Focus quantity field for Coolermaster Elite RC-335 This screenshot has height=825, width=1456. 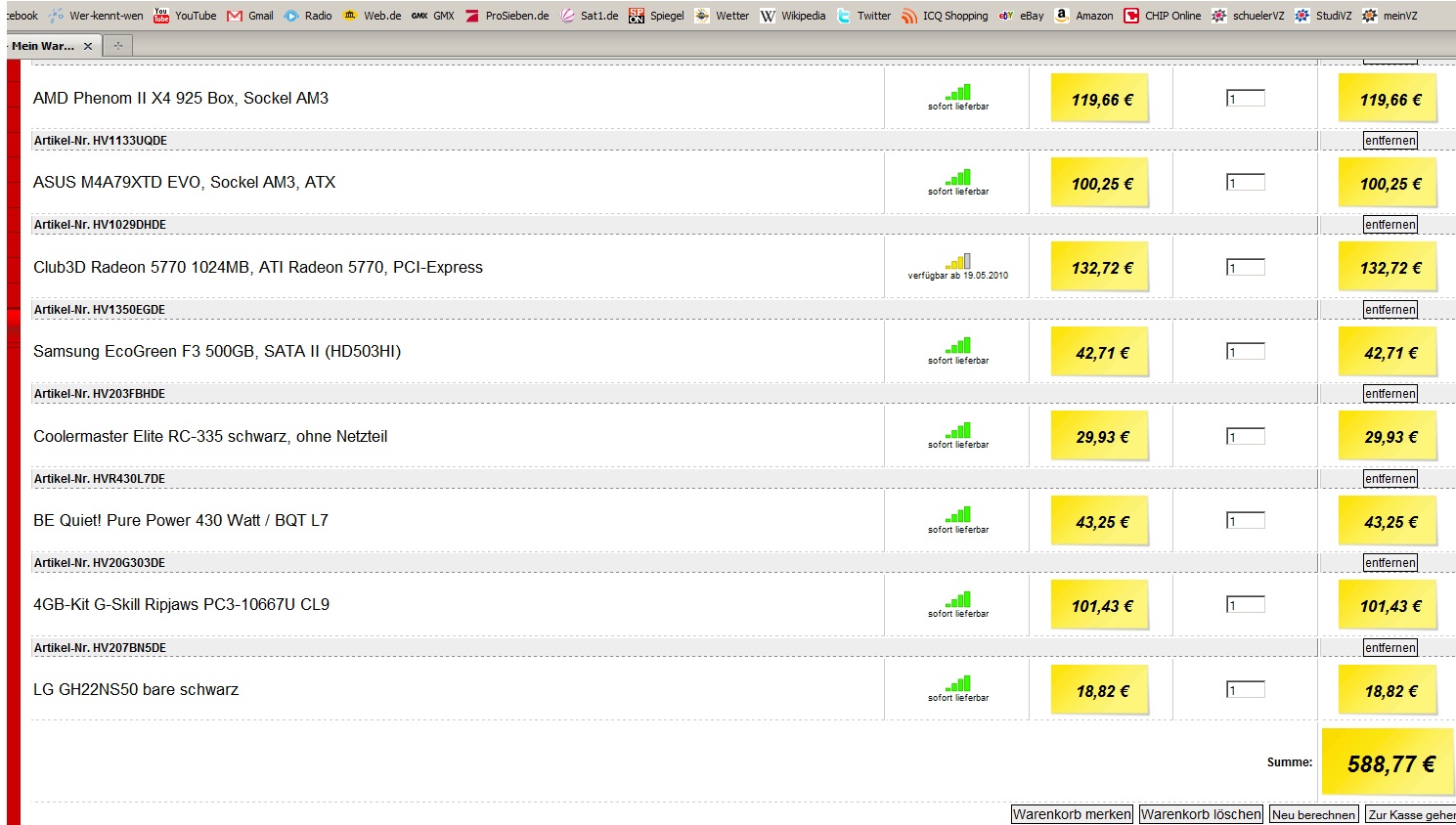1246,436
